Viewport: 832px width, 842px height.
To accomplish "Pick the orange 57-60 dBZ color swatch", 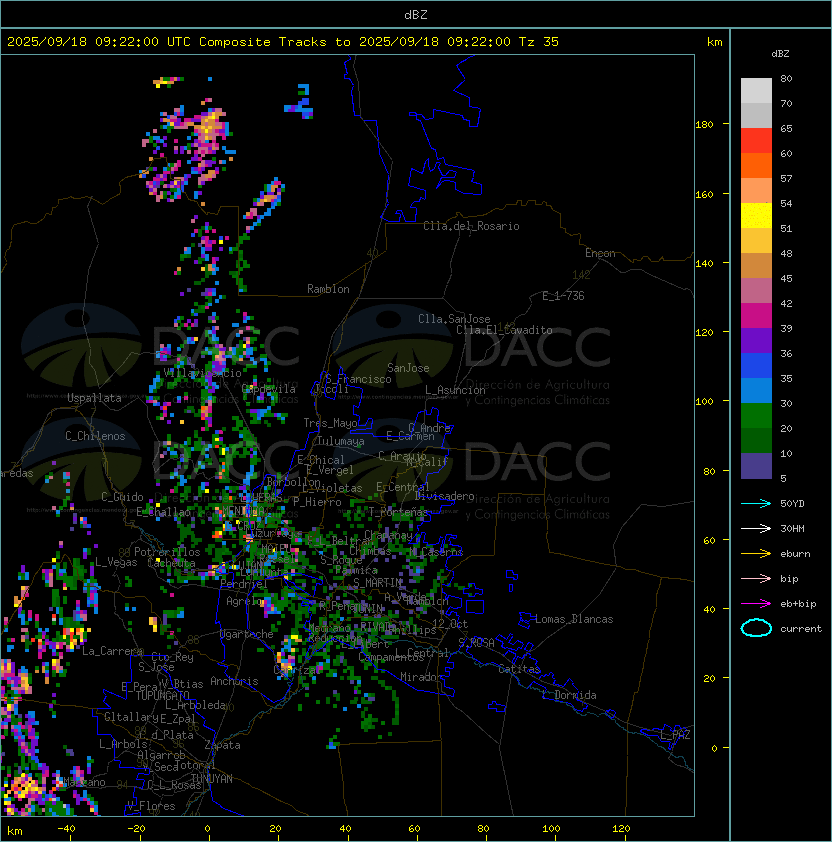I will coord(756,165).
